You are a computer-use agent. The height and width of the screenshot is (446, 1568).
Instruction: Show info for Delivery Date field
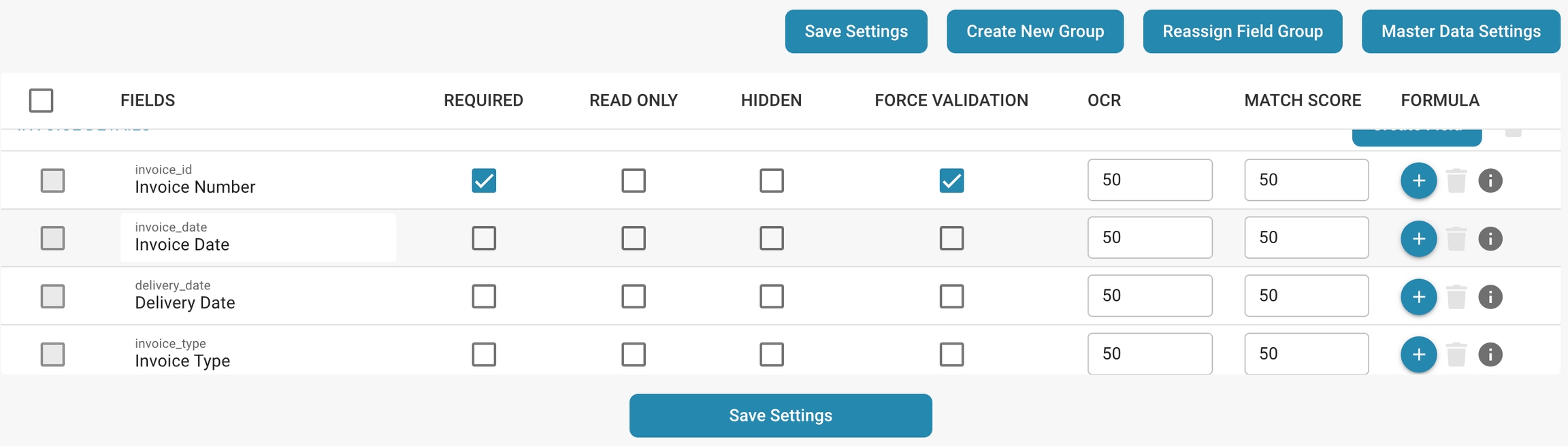pyautogui.click(x=1490, y=296)
